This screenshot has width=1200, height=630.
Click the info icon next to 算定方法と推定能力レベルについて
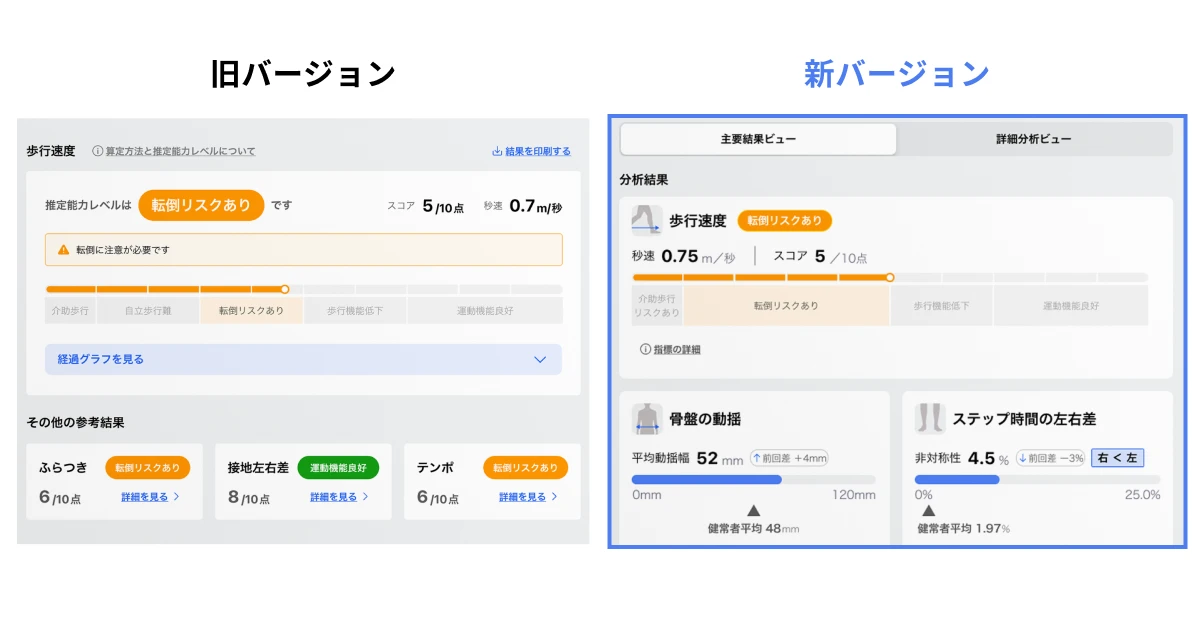click(x=98, y=152)
